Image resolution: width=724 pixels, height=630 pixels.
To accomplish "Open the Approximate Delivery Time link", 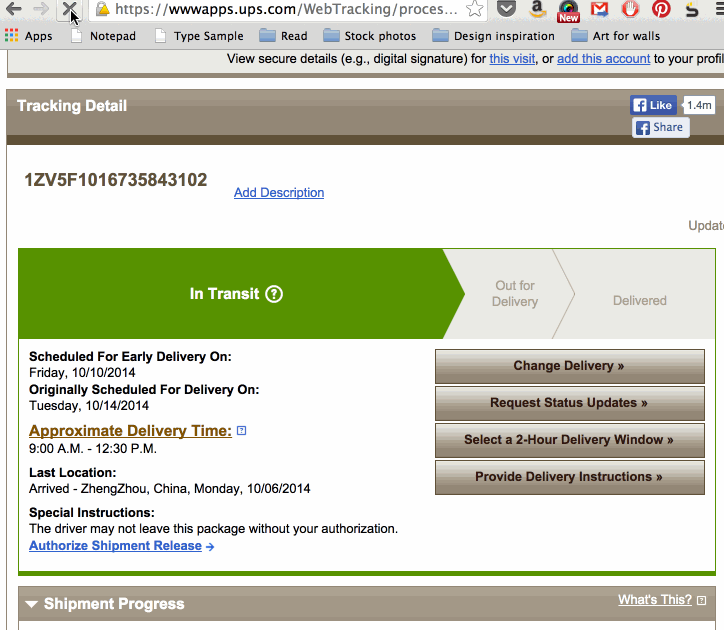I will coord(130,431).
